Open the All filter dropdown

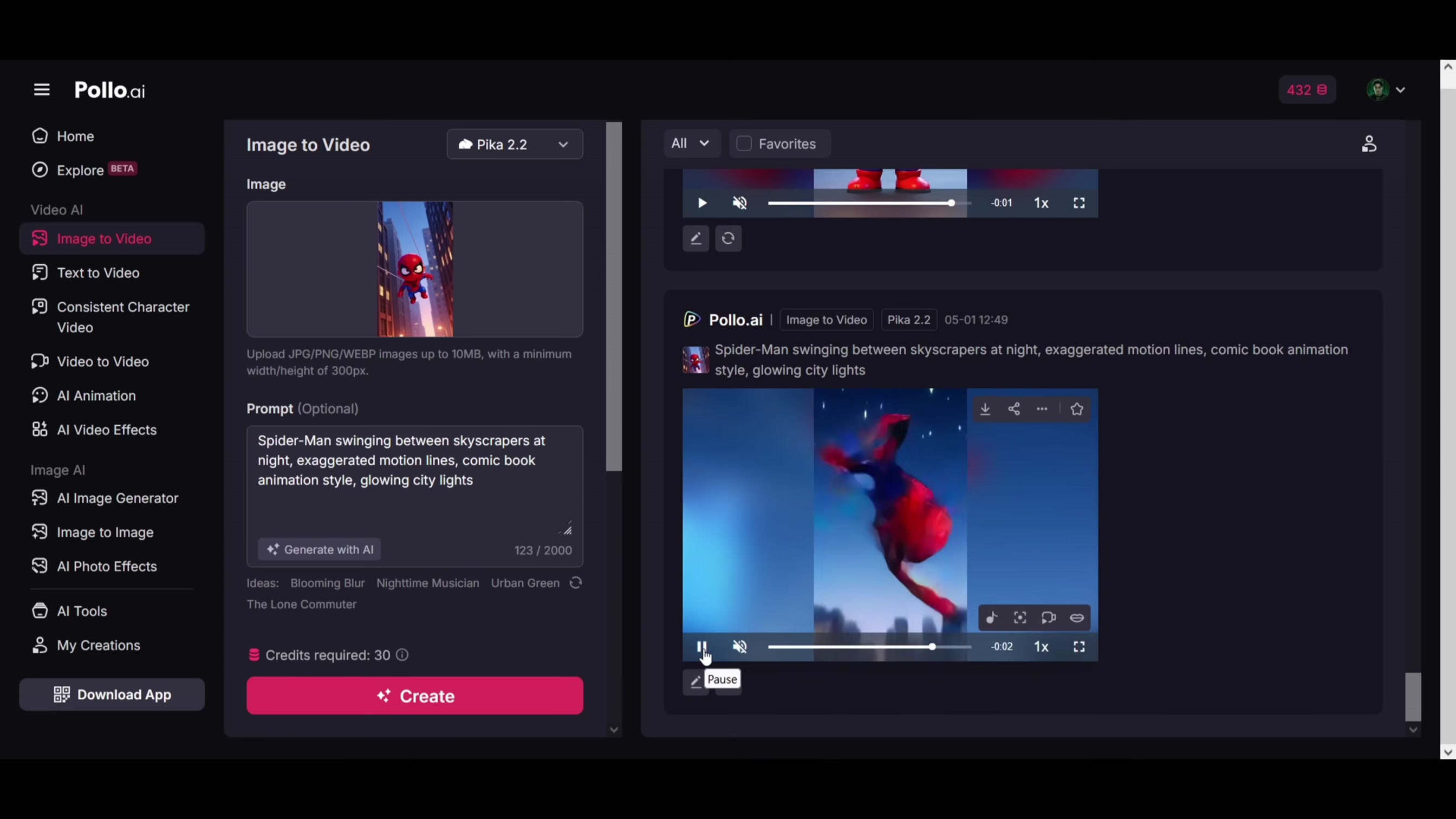coord(691,144)
